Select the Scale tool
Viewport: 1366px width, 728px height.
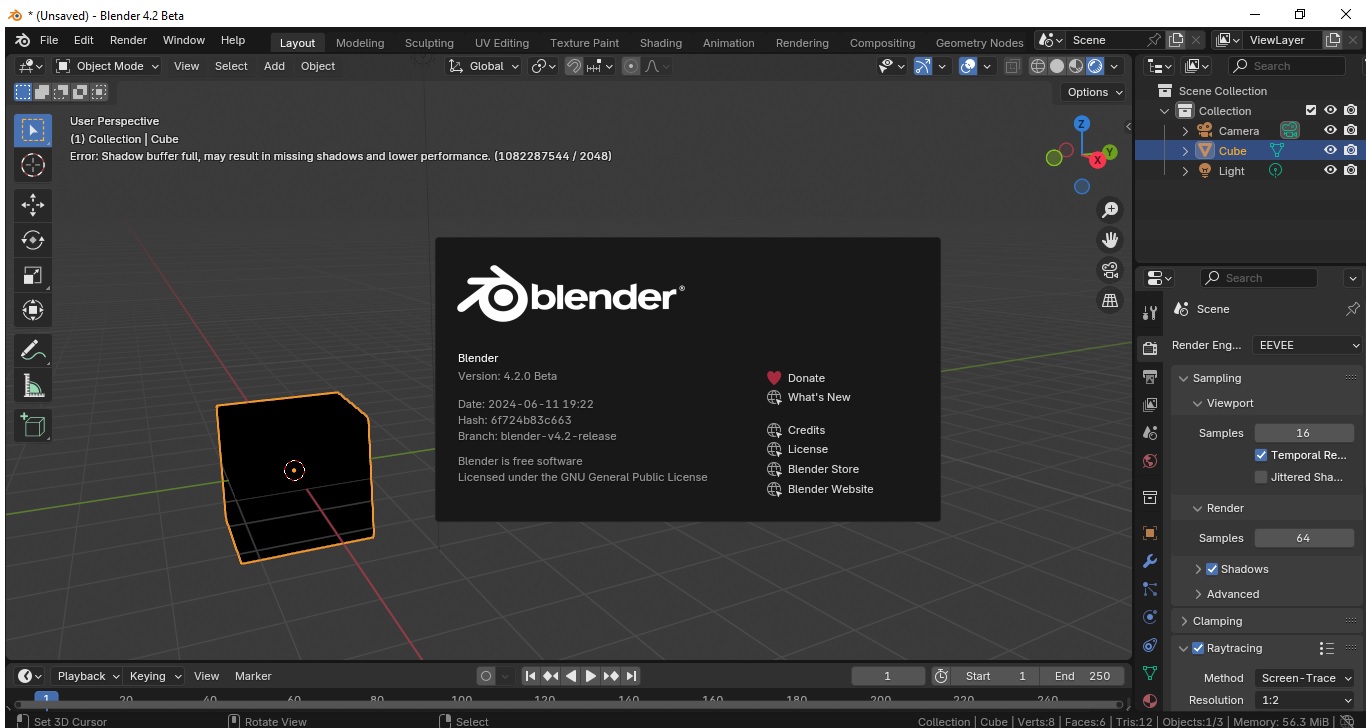pyautogui.click(x=33, y=275)
